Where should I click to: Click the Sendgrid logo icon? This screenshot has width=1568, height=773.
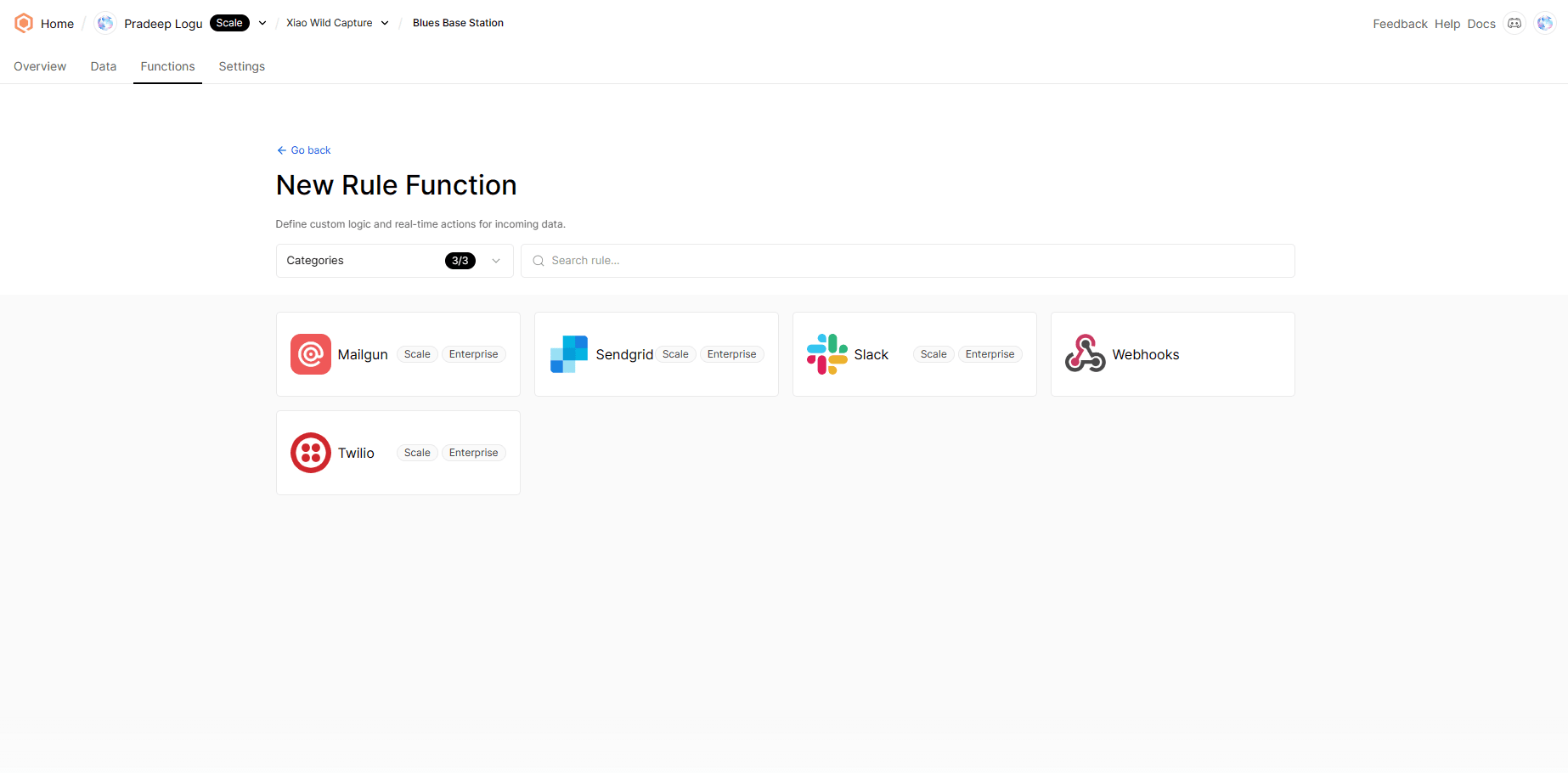(569, 354)
